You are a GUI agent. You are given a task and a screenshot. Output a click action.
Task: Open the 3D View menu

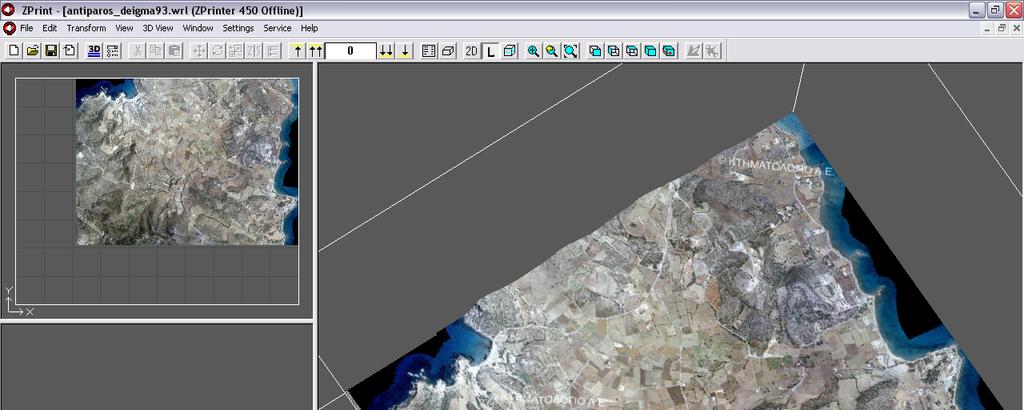(158, 28)
